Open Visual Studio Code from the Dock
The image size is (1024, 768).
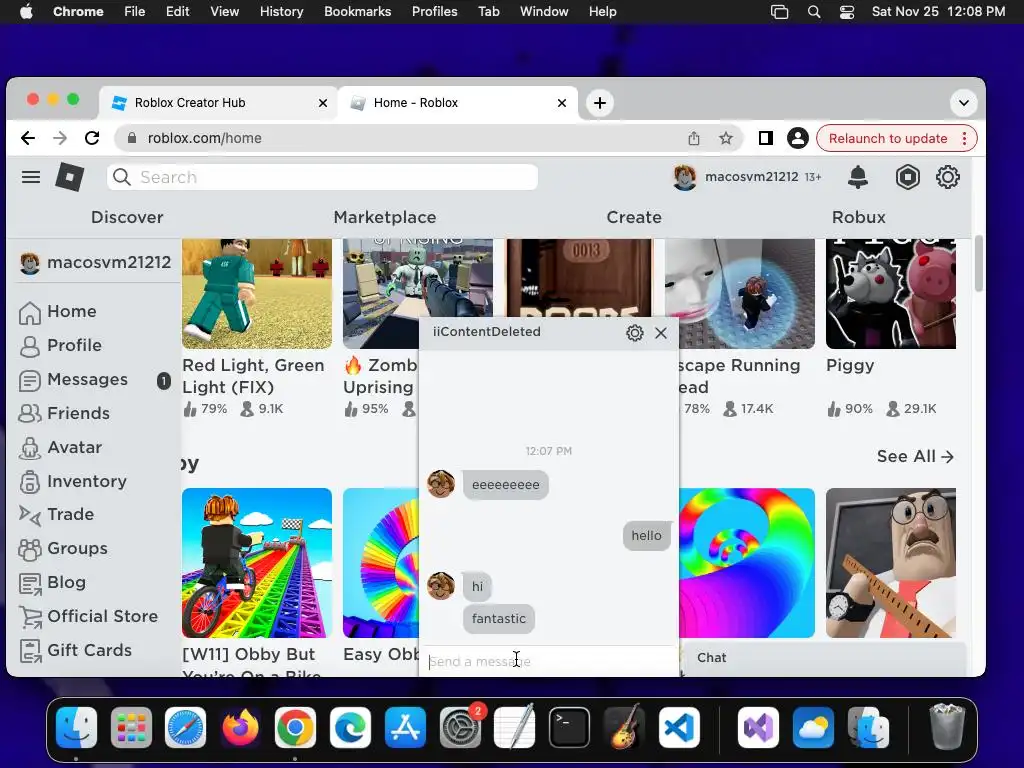point(679,728)
